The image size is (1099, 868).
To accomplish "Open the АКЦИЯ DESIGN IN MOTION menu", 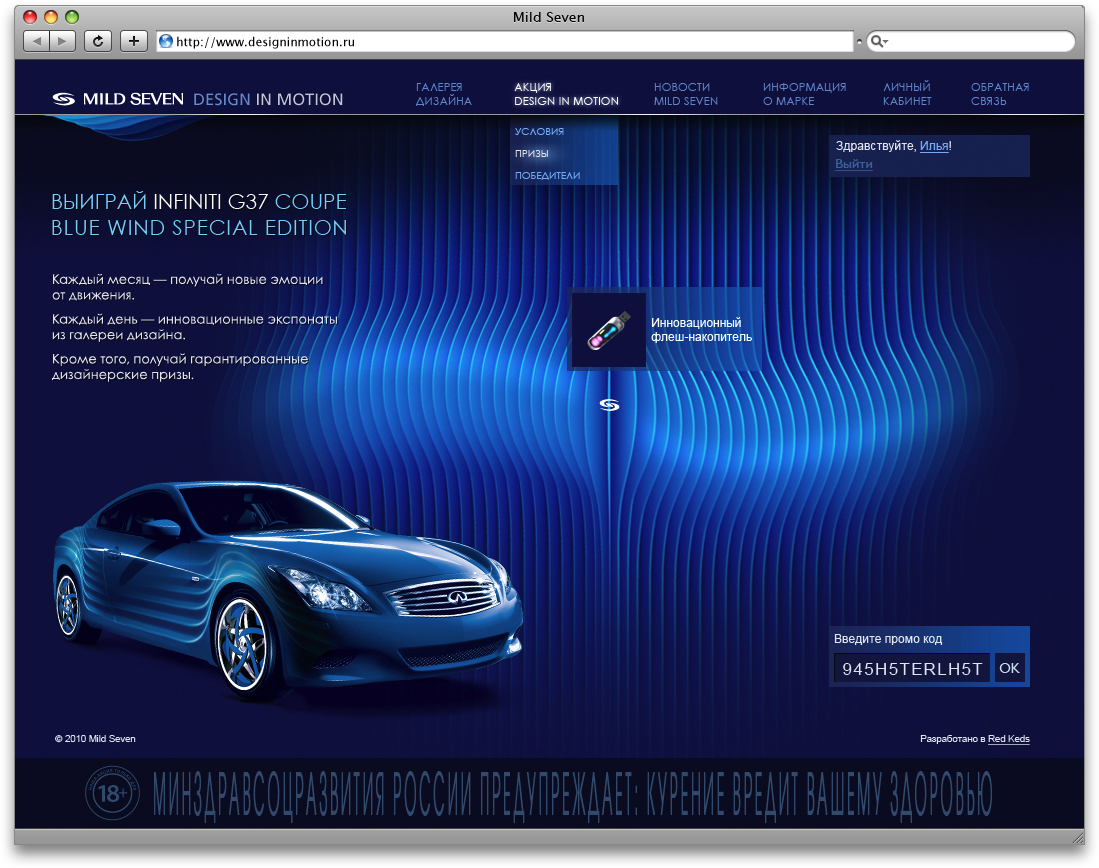I will click(x=566, y=94).
